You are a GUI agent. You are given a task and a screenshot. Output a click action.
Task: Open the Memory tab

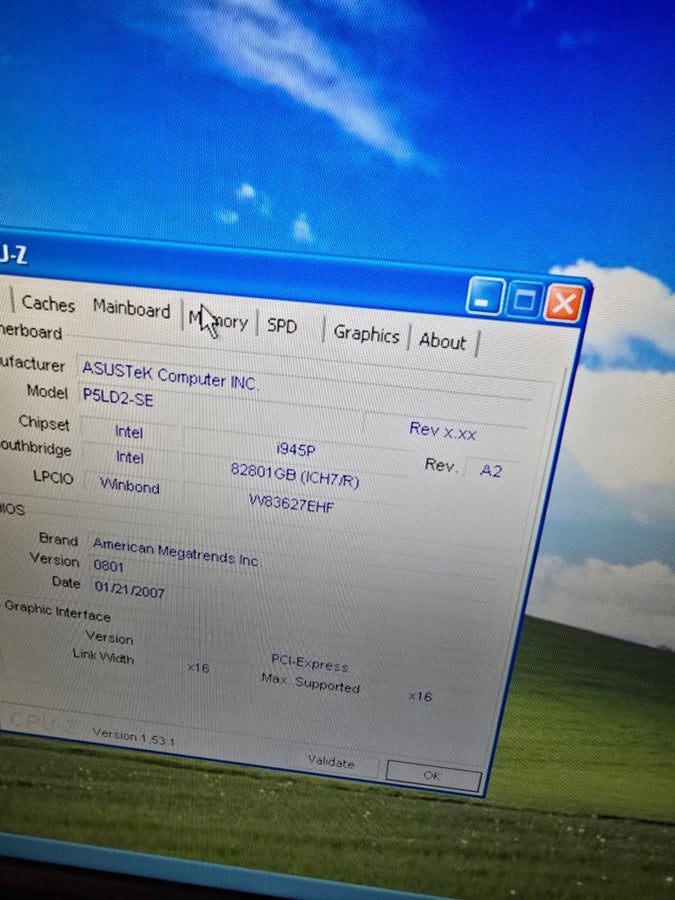219,320
